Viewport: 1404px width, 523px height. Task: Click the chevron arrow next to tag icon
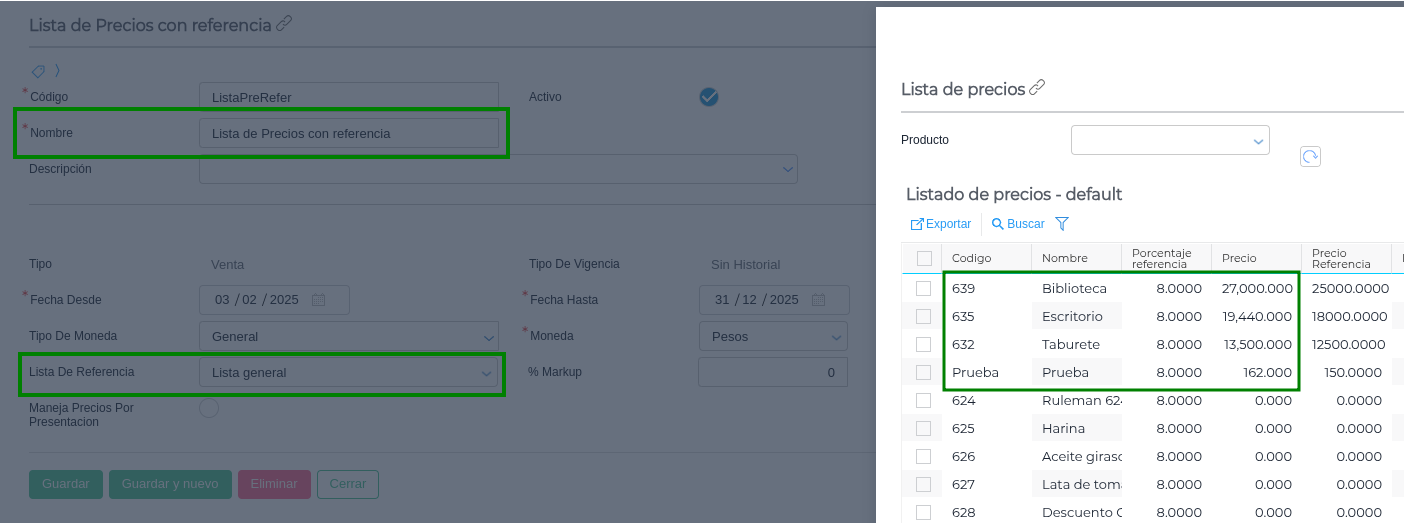coord(57,71)
